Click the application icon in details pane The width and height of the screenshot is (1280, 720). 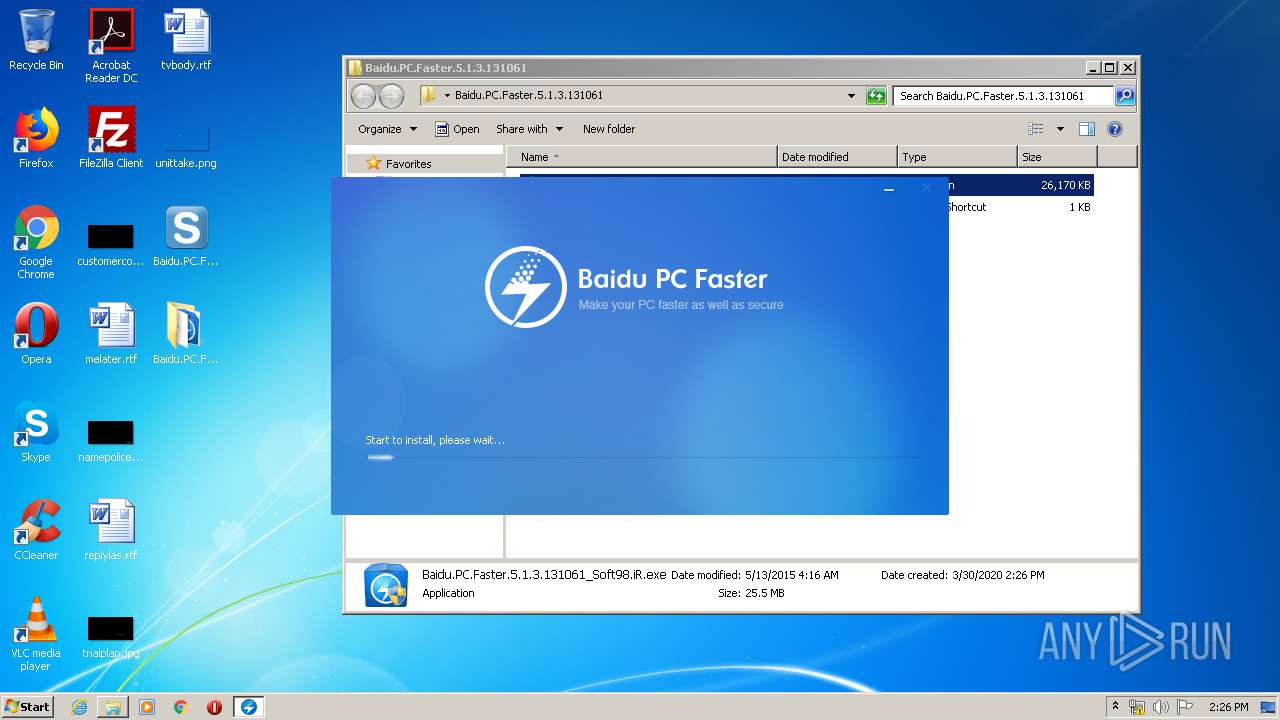[x=386, y=584]
